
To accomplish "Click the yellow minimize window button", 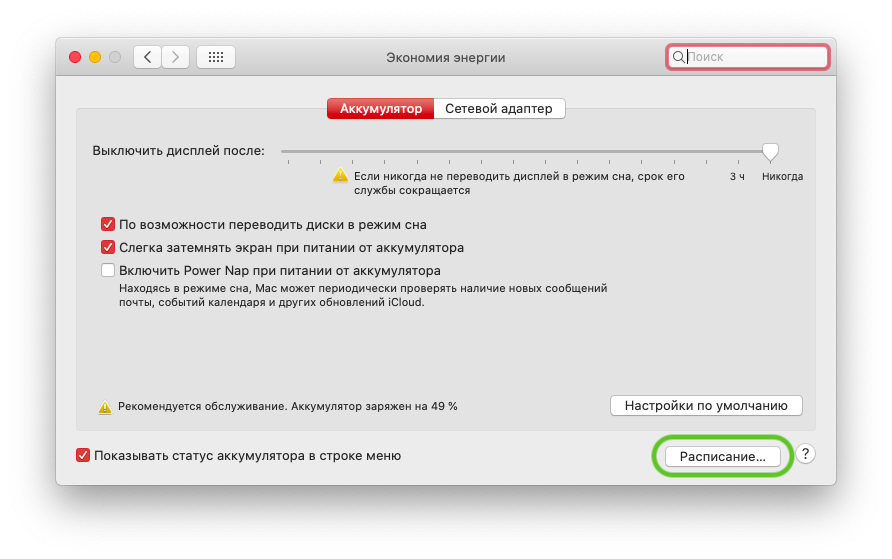I will point(95,57).
